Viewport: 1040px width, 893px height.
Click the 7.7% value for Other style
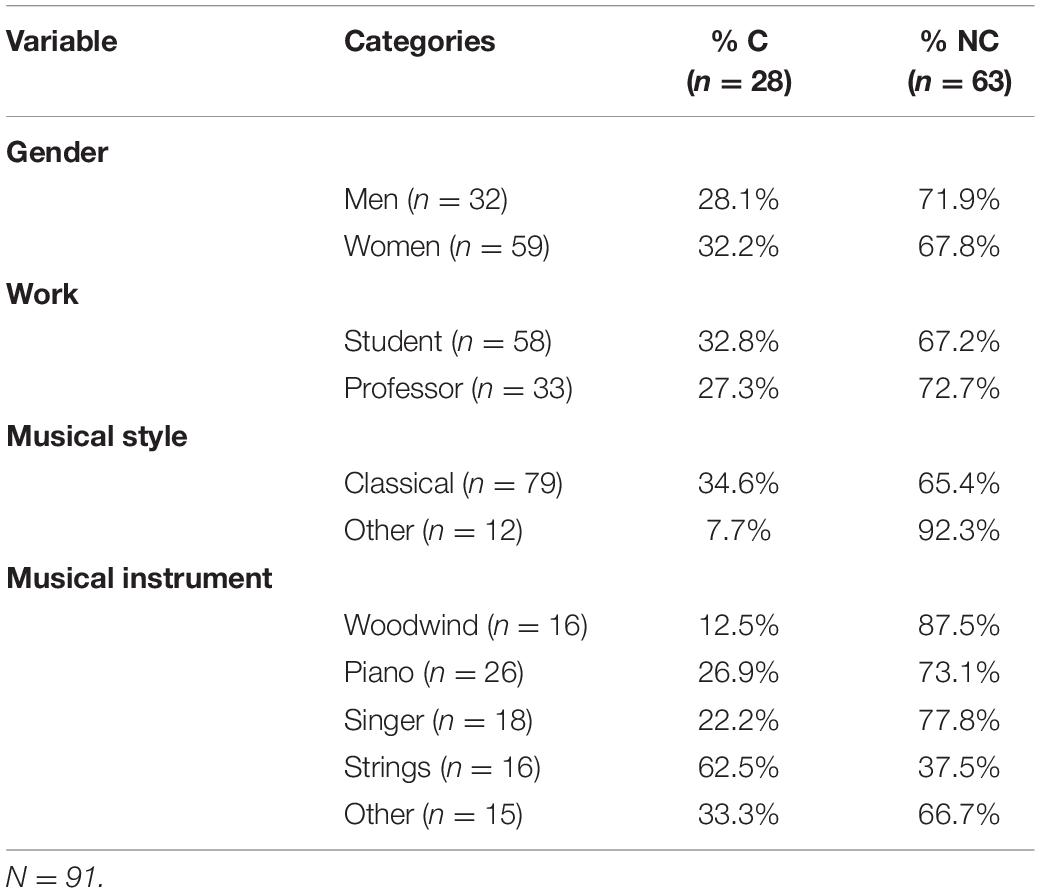click(738, 531)
